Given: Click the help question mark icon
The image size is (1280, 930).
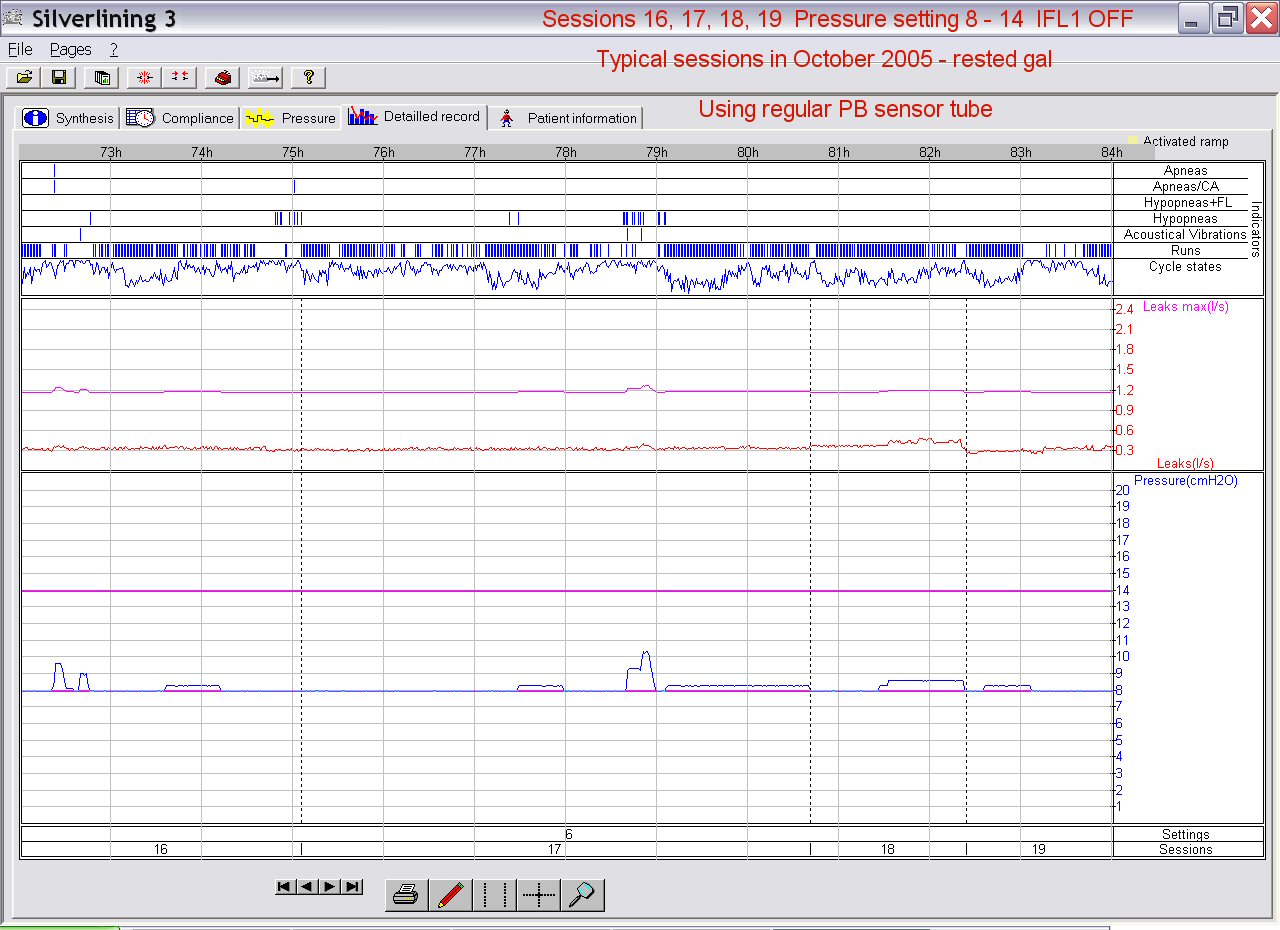Looking at the screenshot, I should [309, 77].
